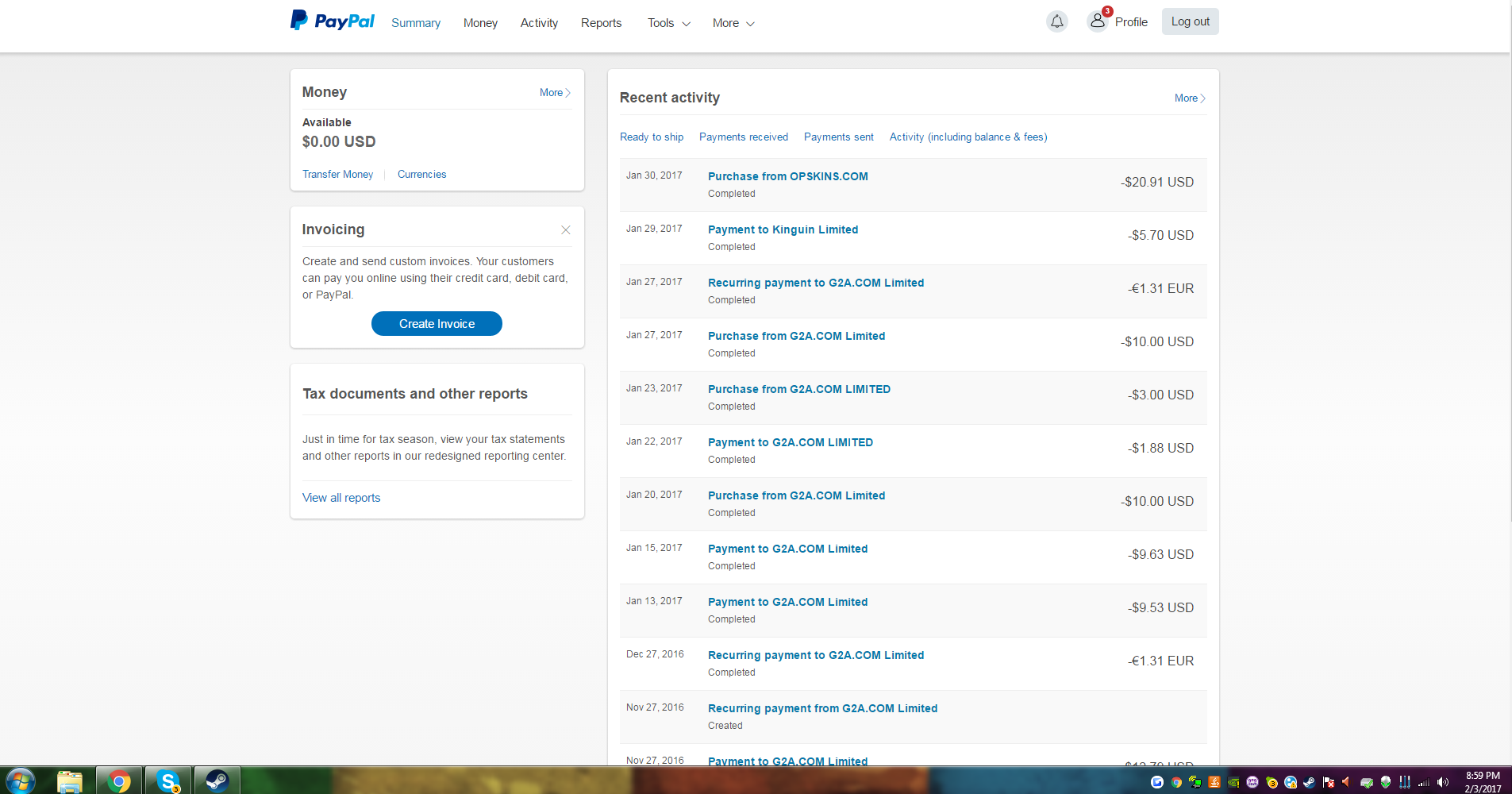Viewport: 1512px width, 794px height.
Task: Open Purchase from OPSKINS.COM transaction
Action: coord(788,176)
